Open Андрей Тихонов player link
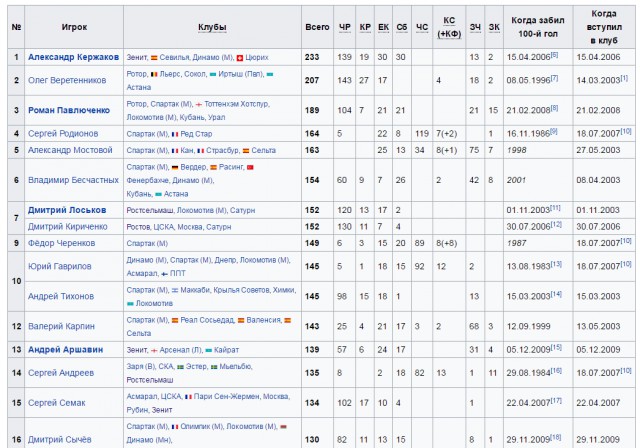640x448 pixels. [61, 296]
